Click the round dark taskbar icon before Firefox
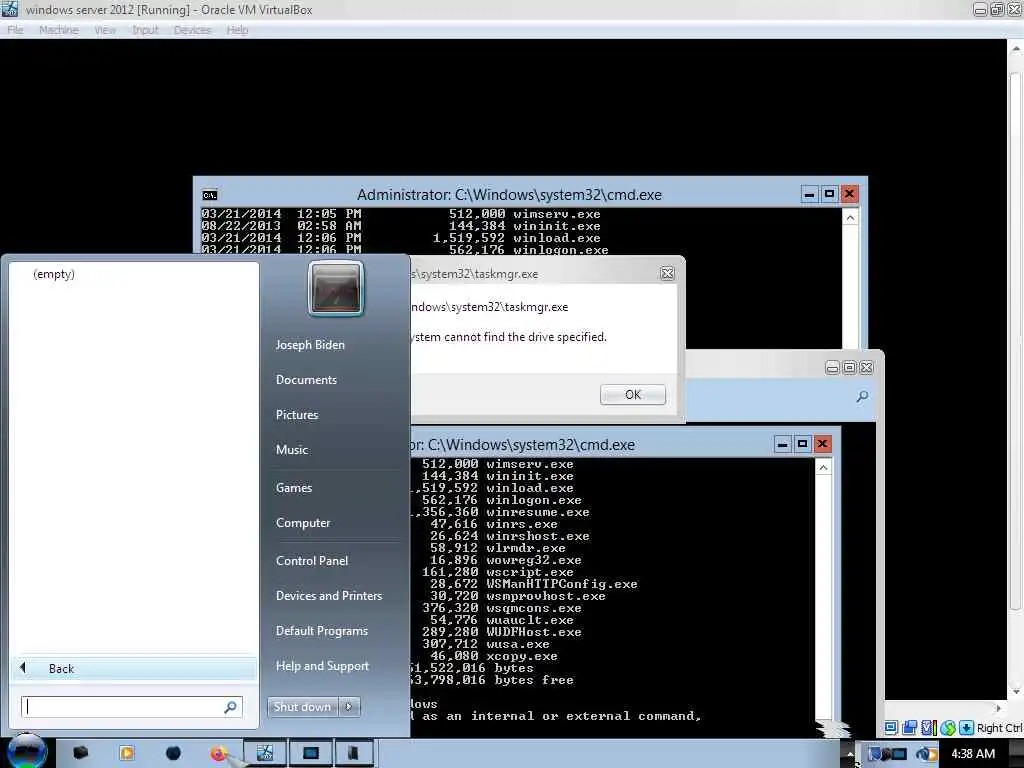 point(173,754)
